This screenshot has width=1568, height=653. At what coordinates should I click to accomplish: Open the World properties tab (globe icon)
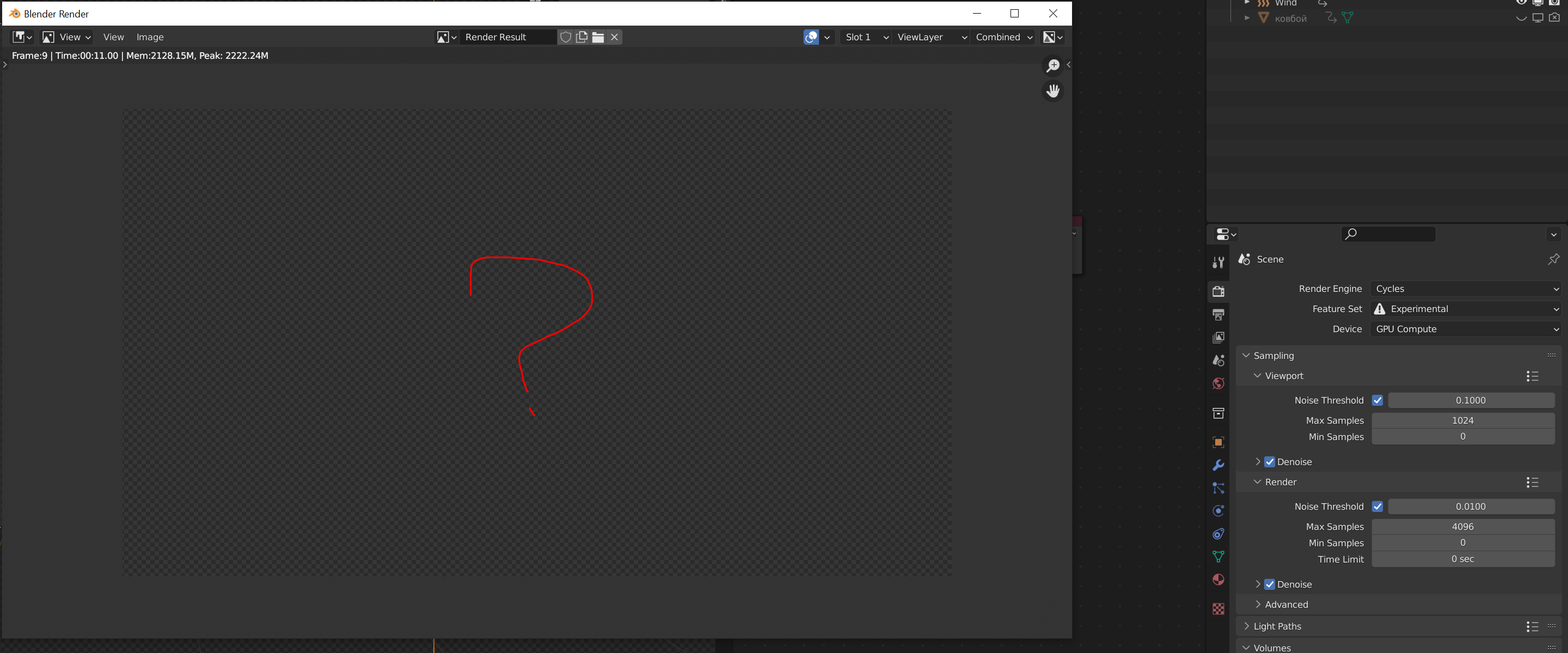click(x=1218, y=383)
